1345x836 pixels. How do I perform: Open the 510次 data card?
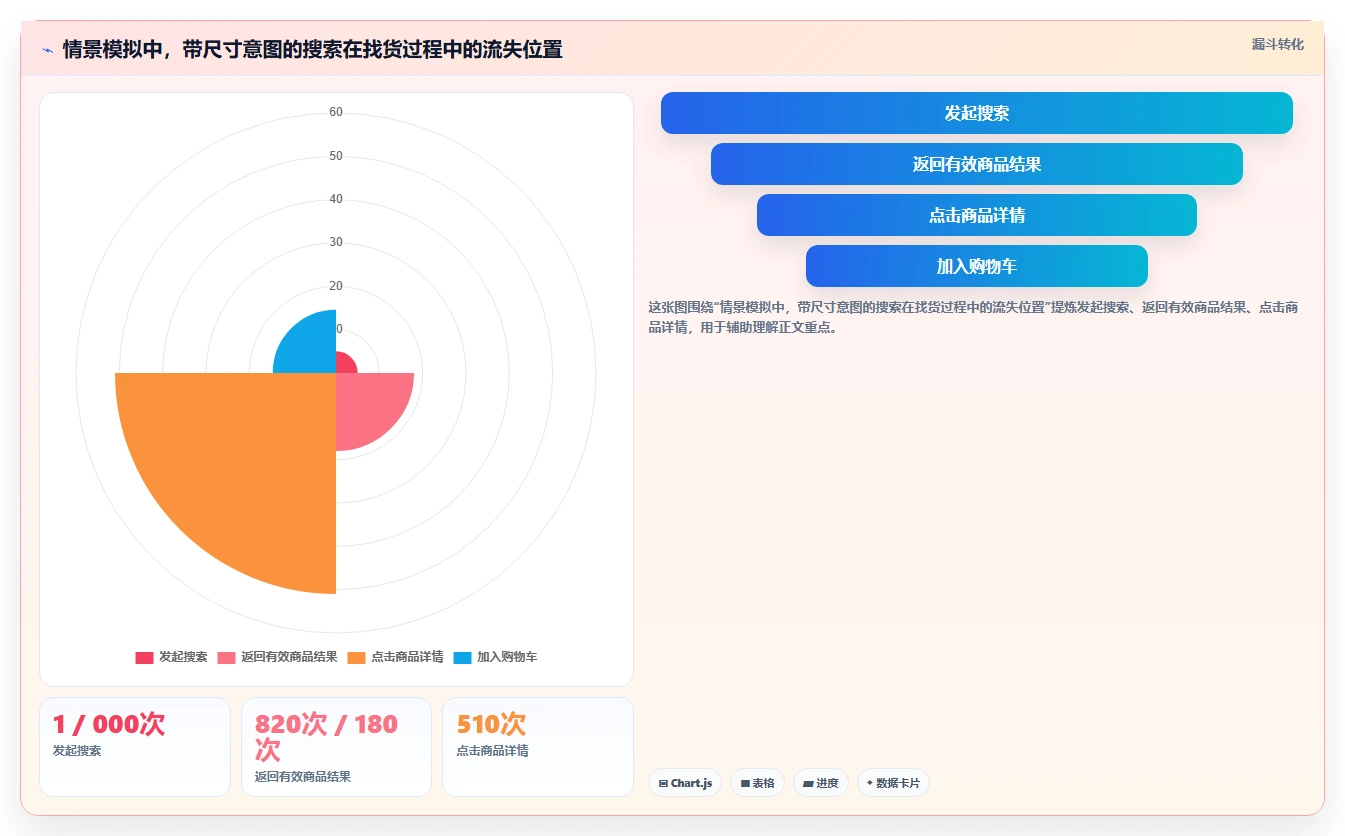pos(538,747)
